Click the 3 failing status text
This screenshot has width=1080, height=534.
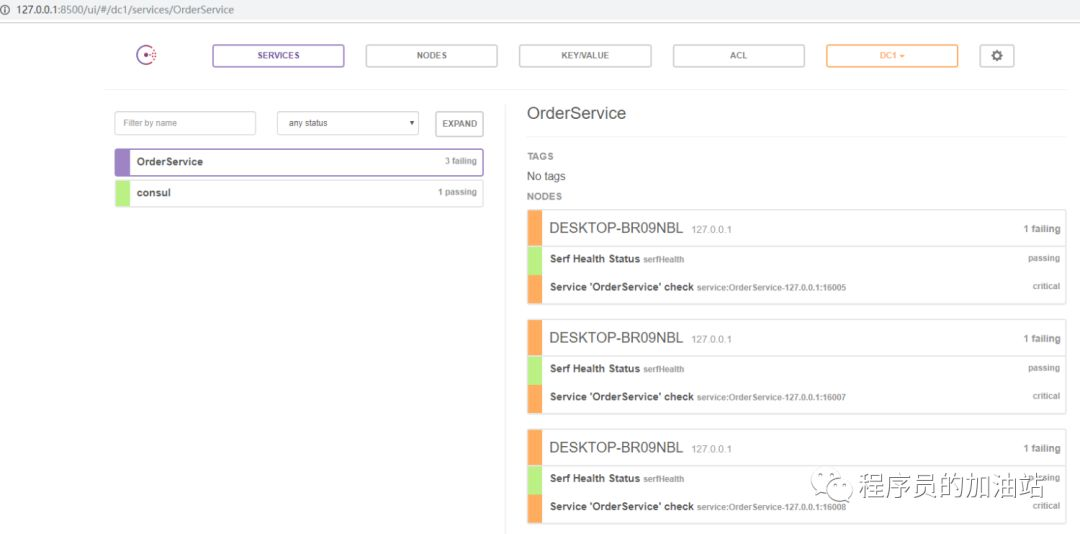click(460, 161)
